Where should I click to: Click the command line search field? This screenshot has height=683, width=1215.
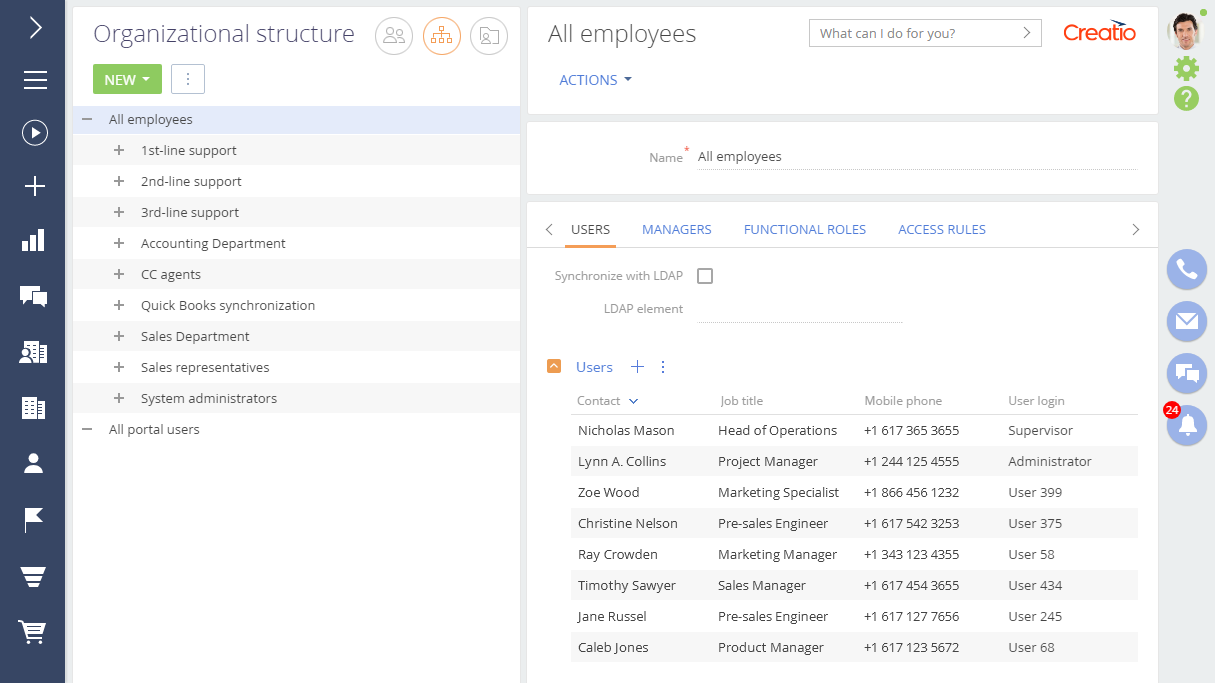915,33
